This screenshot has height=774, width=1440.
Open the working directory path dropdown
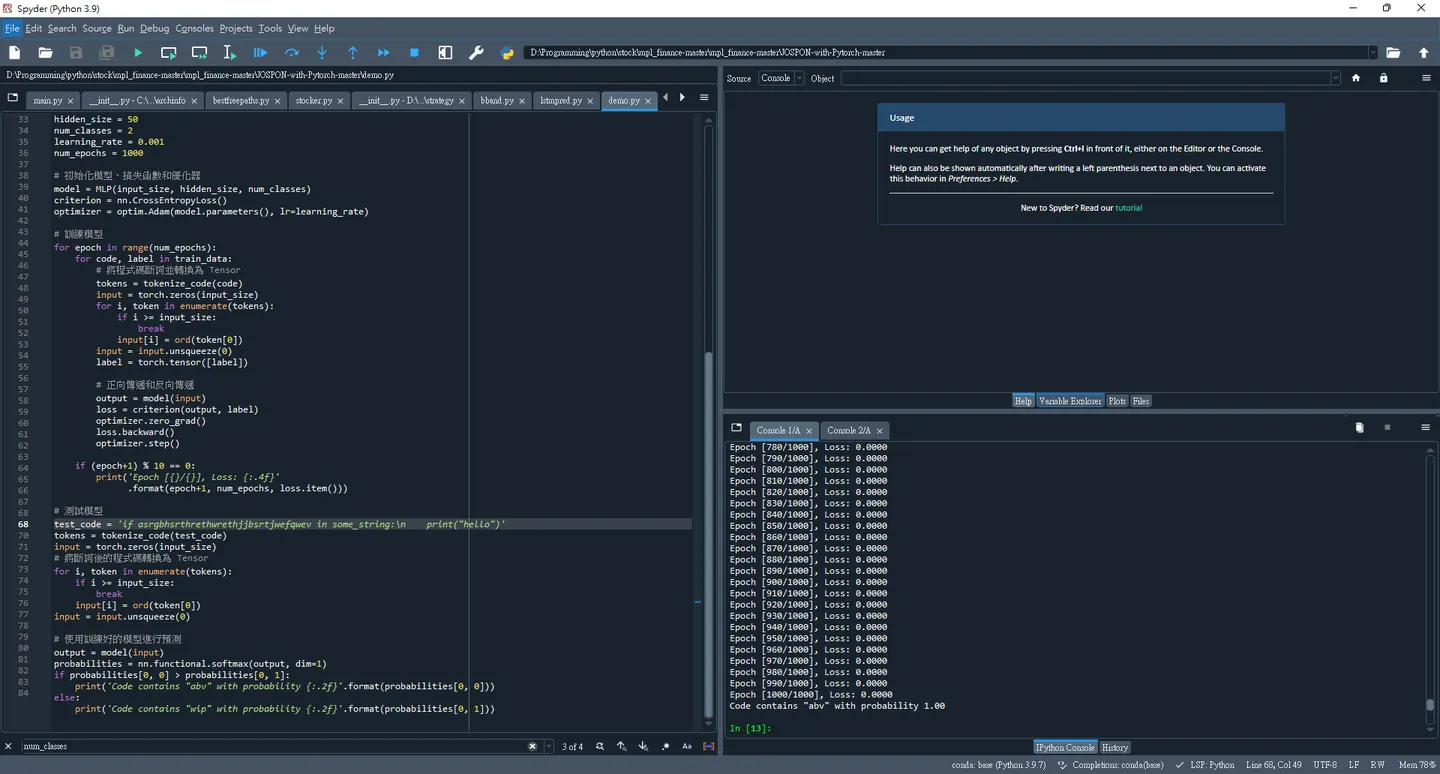click(1372, 53)
